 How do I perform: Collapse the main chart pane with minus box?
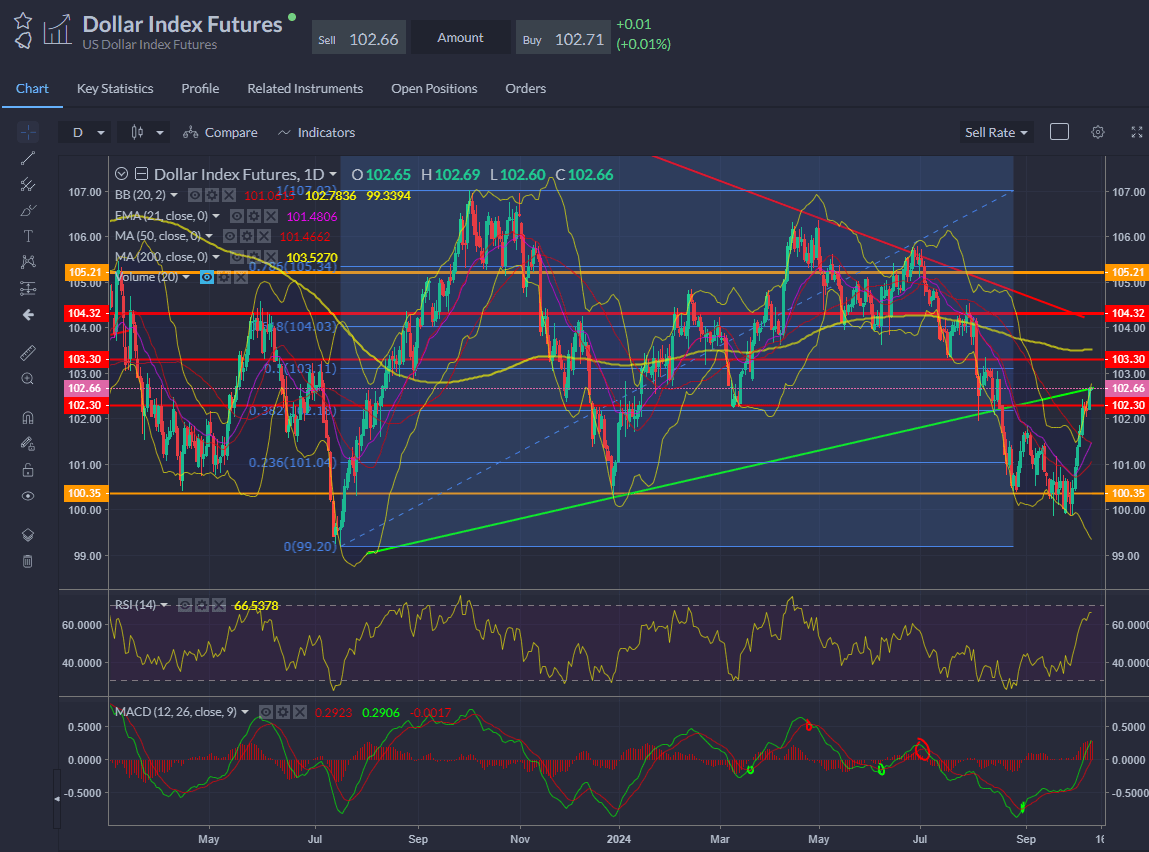pyautogui.click(x=141, y=174)
